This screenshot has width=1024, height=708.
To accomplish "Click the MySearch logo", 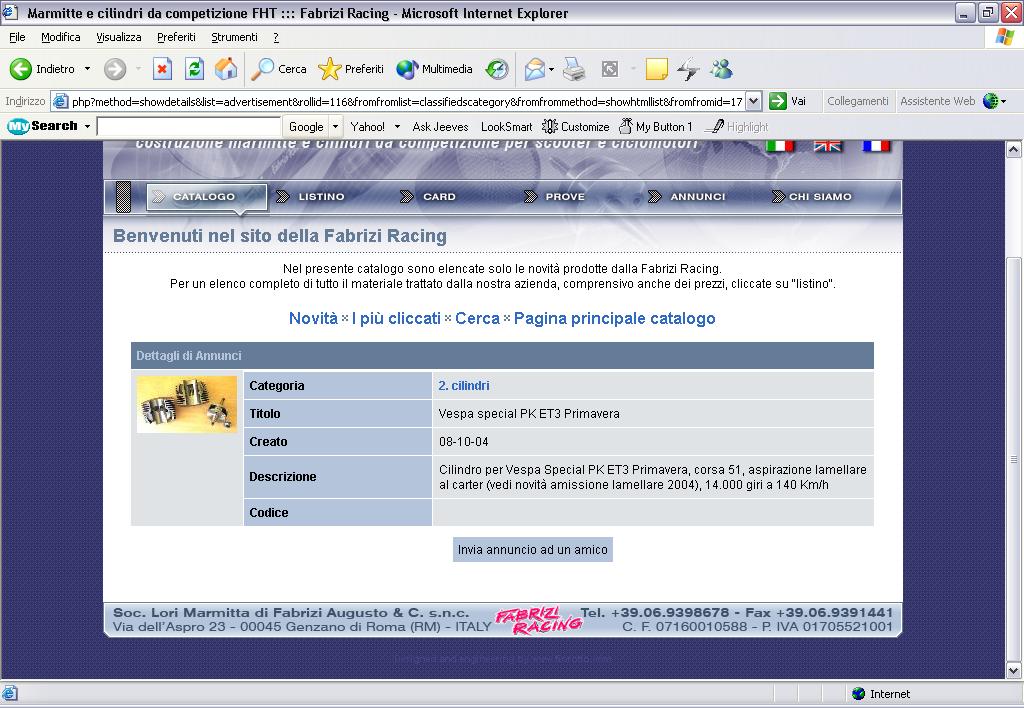I will click(x=42, y=126).
